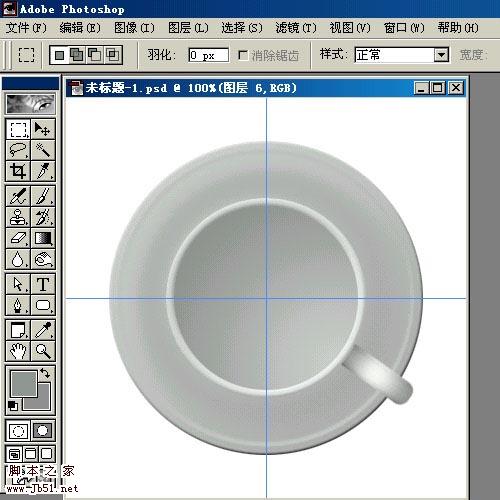Select the Eyedropper tool

click(x=43, y=330)
